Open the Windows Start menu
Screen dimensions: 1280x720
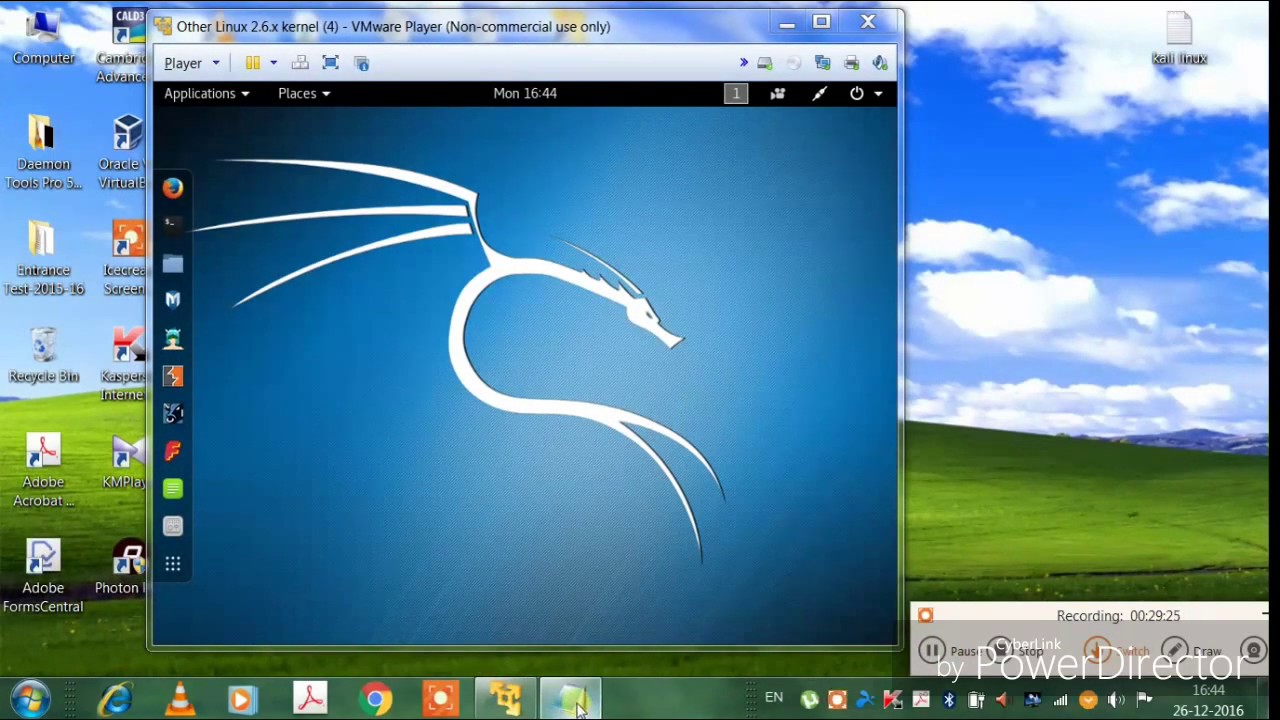point(30,698)
